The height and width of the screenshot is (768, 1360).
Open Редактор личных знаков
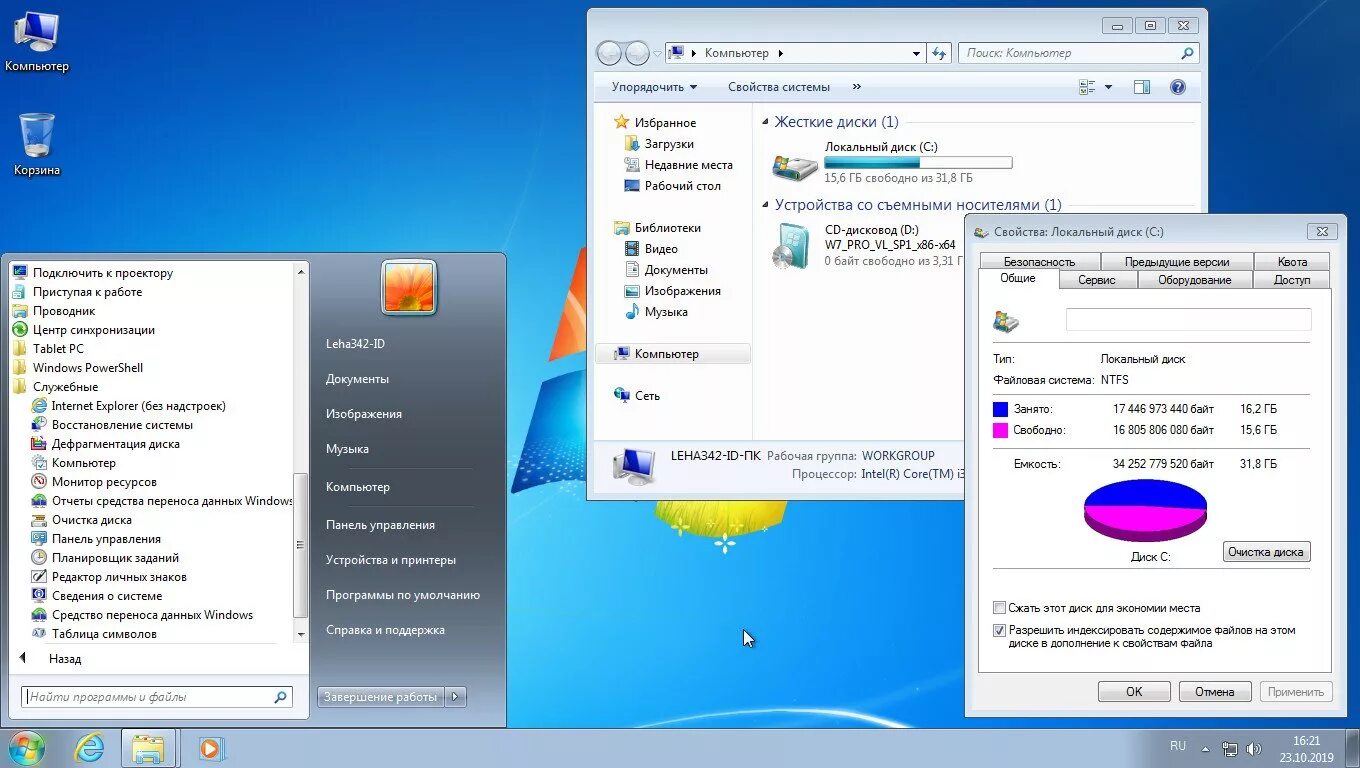pyautogui.click(x=119, y=576)
